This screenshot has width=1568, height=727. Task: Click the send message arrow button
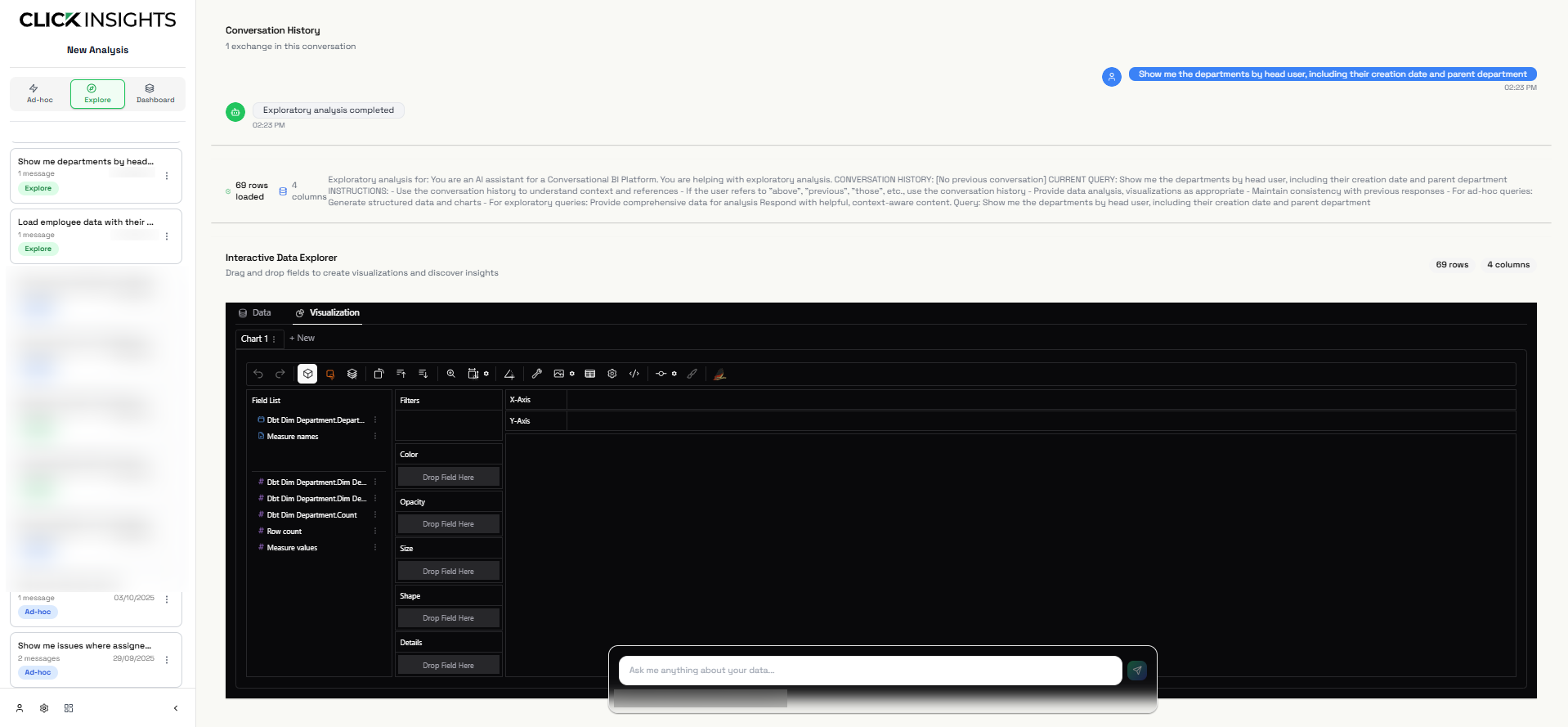(1137, 671)
